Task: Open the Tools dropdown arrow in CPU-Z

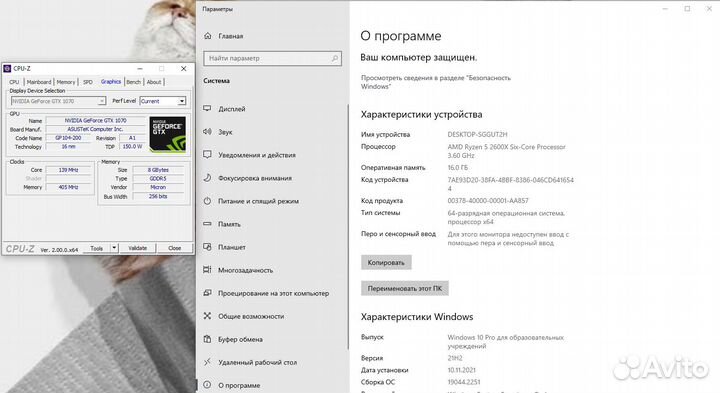Action: (114, 248)
